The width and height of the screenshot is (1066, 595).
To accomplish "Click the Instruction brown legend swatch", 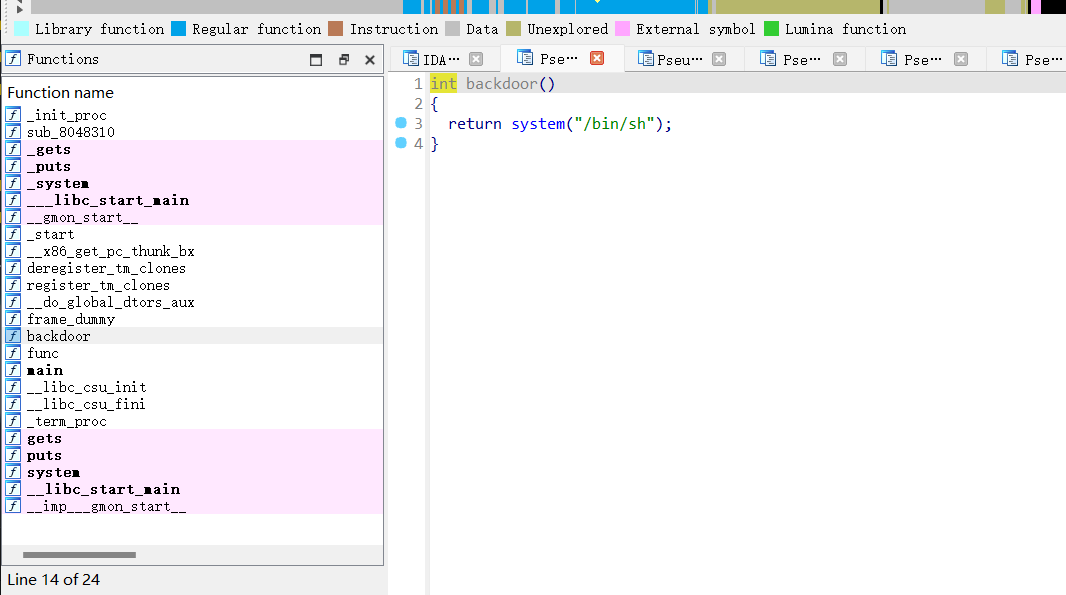I will (335, 29).
